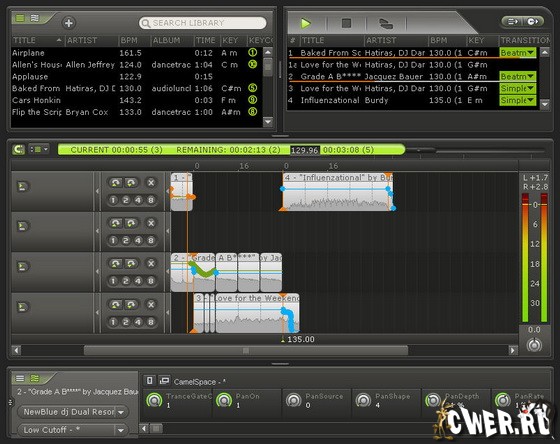
Task: Open Beatmix transition dropdown for Baked From Scratch
Action: 518,53
